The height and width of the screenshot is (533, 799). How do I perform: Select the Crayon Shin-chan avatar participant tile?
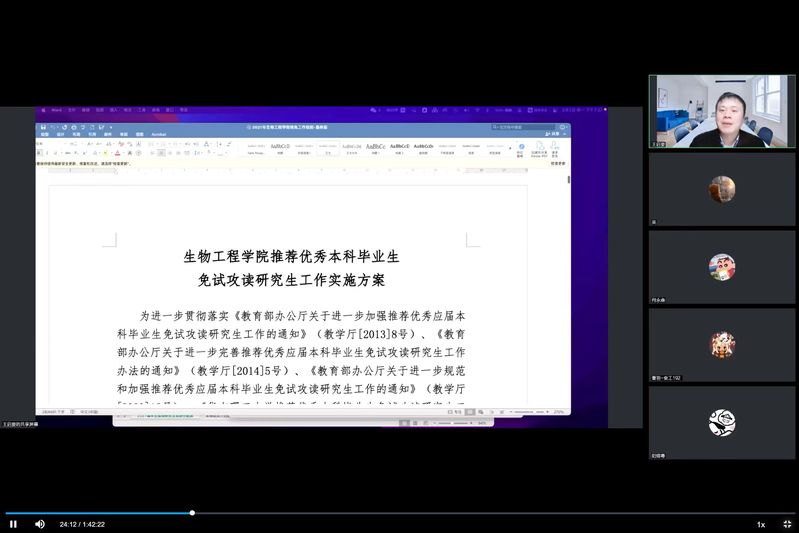721,267
